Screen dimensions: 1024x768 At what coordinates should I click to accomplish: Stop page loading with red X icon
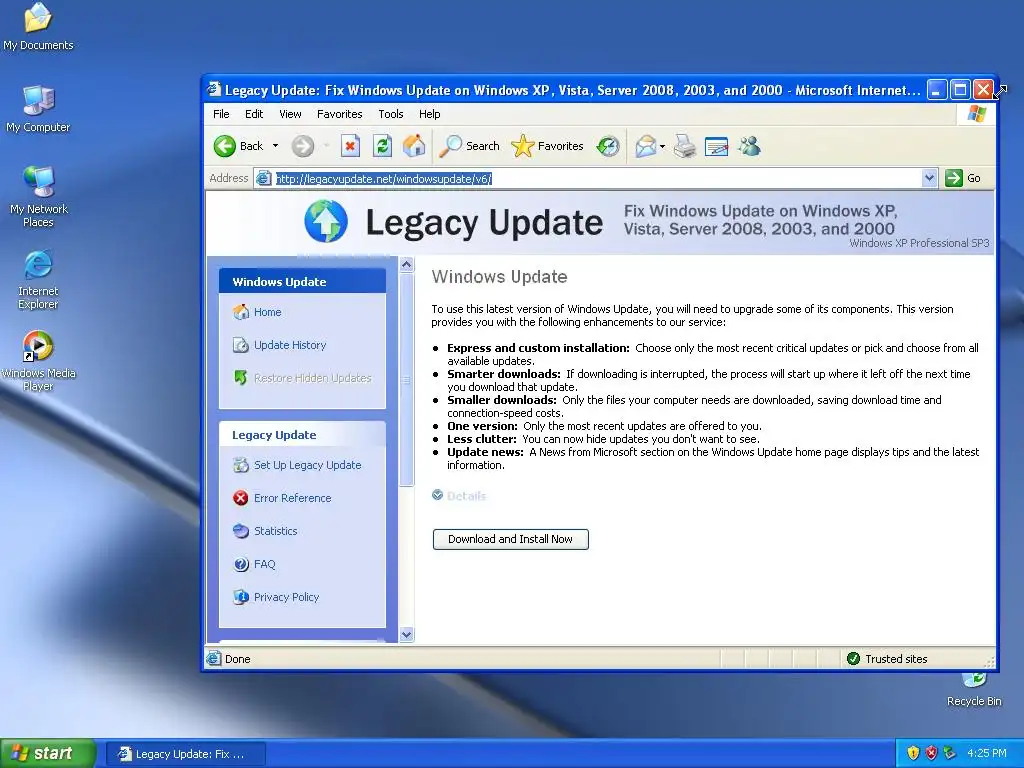point(351,146)
